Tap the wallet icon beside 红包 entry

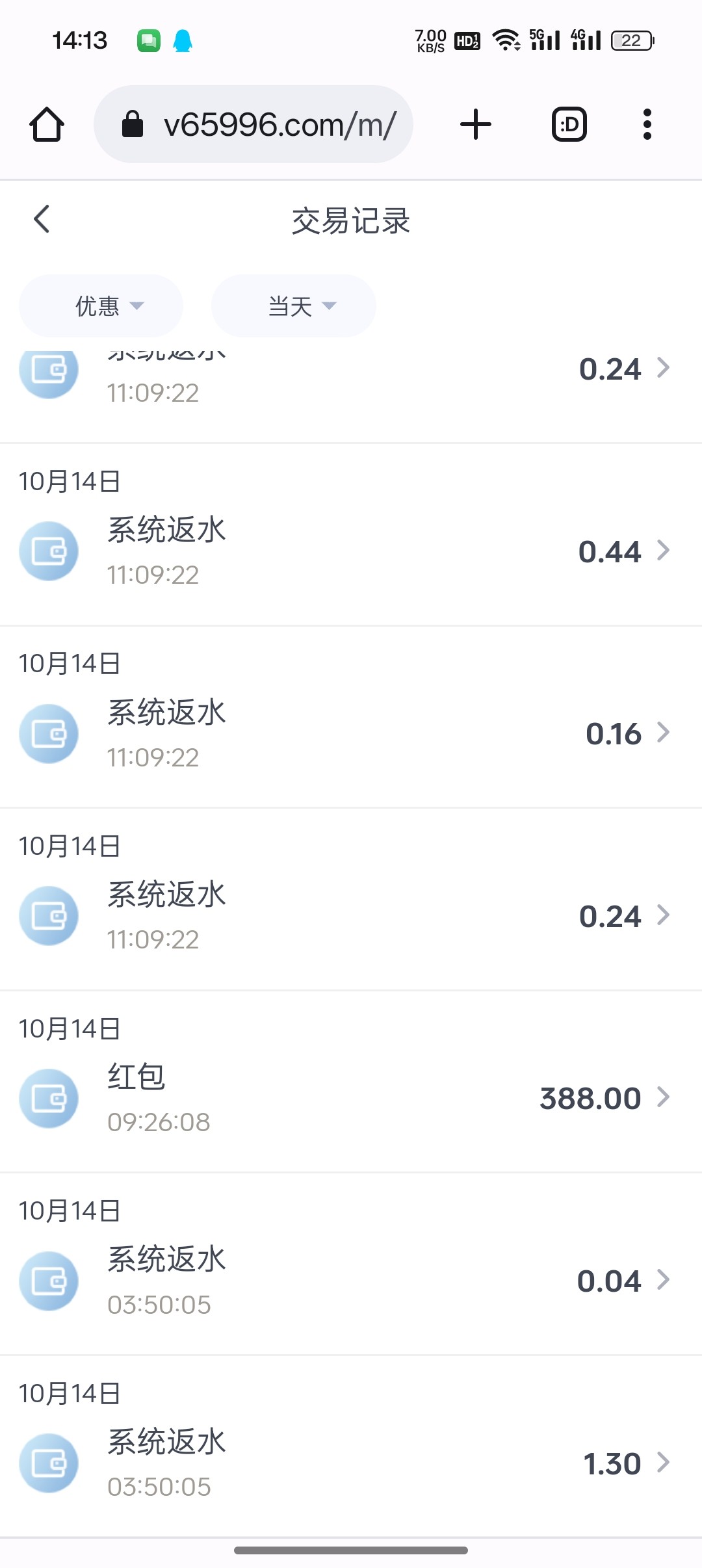click(x=49, y=1099)
